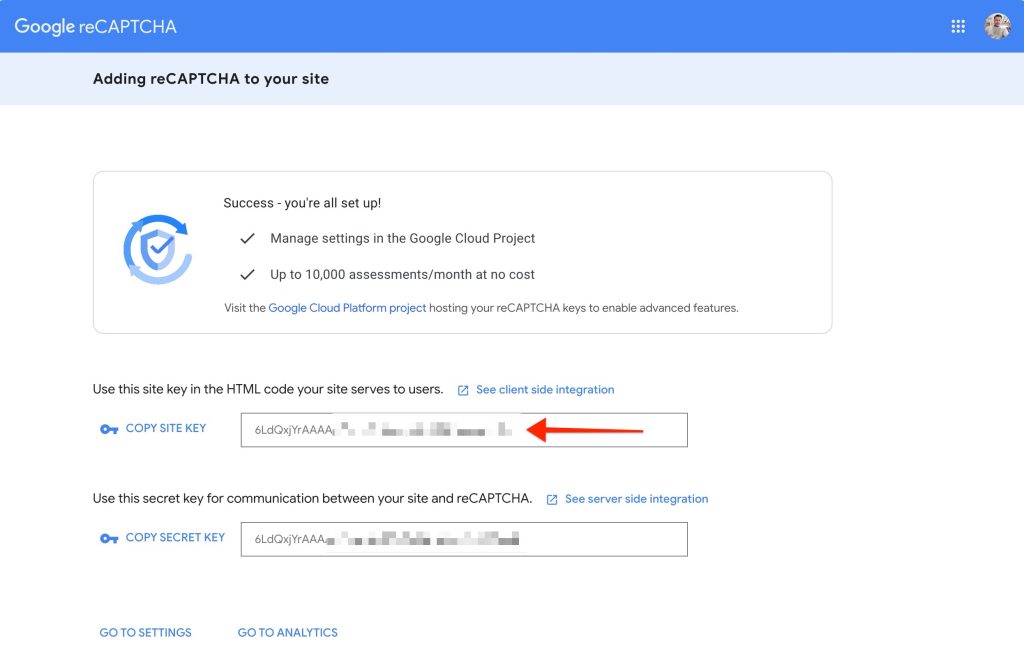Image resolution: width=1024 pixels, height=667 pixels.
Task: Click the key icon beside Copy Site Key
Action: [108, 429]
